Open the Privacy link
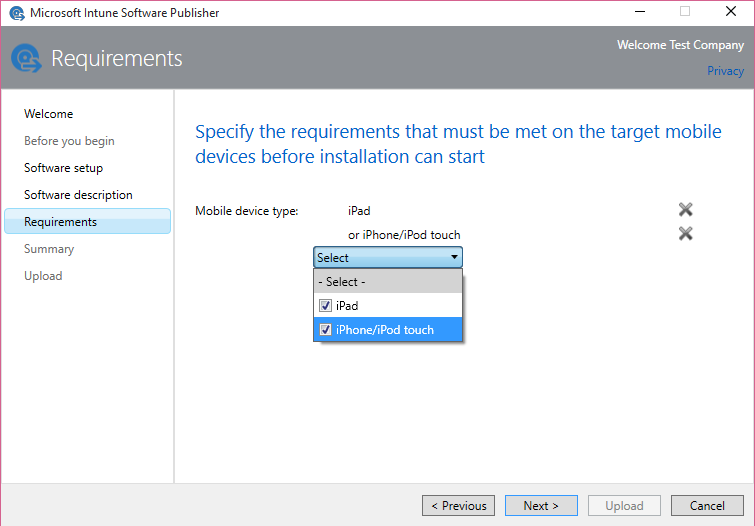The image size is (755, 526). click(x=725, y=71)
